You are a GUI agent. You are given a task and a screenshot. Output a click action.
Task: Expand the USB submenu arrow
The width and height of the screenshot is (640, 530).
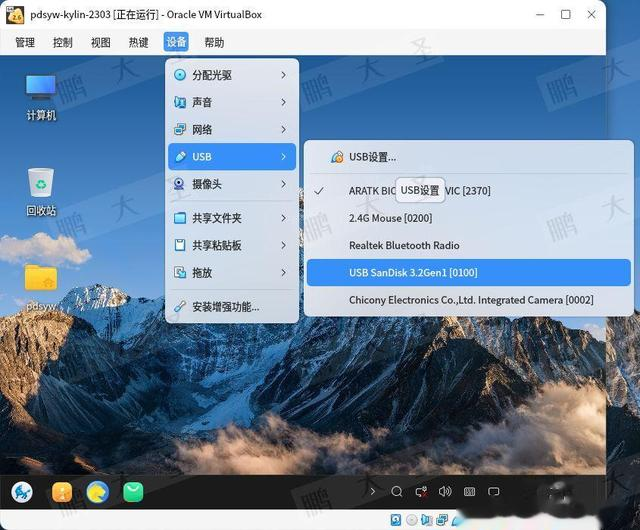click(x=284, y=157)
